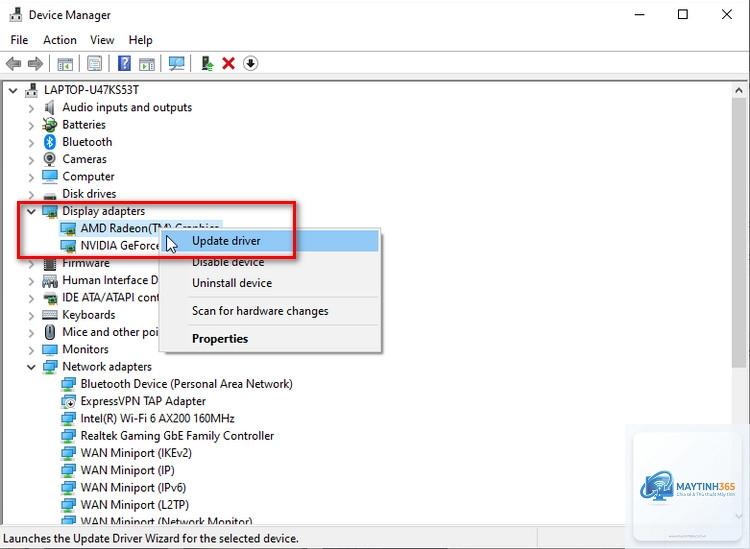This screenshot has width=750, height=549.
Task: Collapse the LAPTOP-U47KS53T root node
Action: click(x=13, y=90)
